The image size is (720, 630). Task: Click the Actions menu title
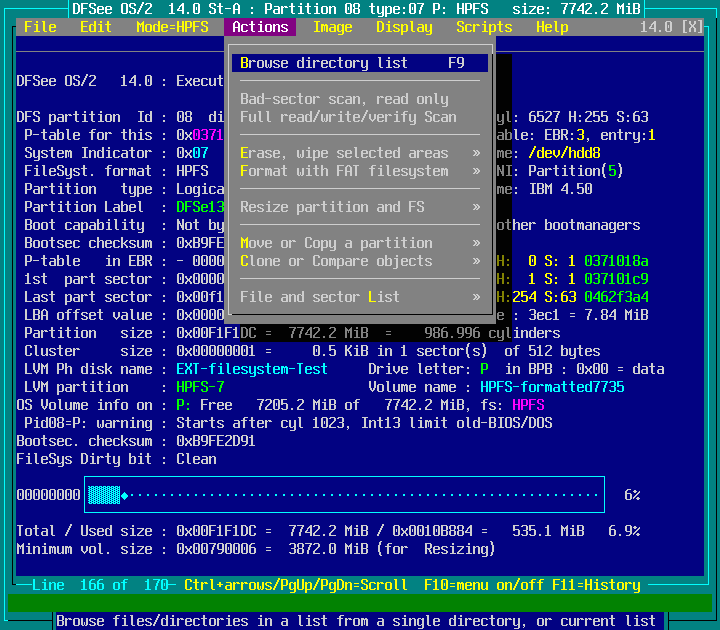point(260,27)
